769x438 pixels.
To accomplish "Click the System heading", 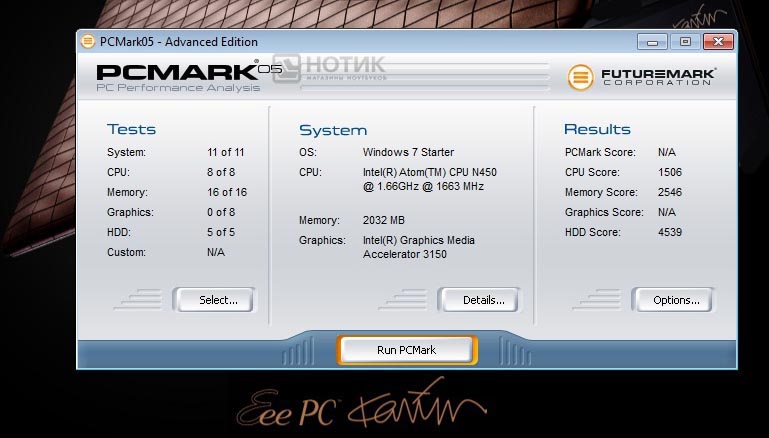I will [x=333, y=130].
